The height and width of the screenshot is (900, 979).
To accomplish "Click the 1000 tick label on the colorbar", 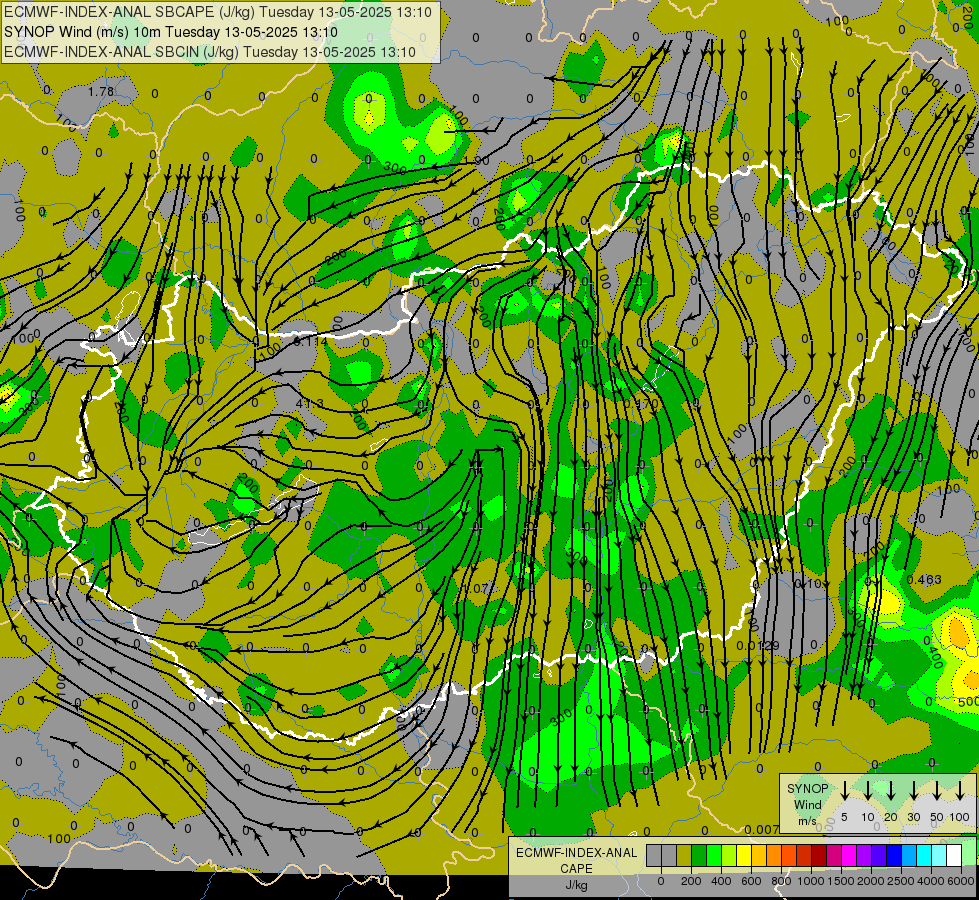I will 811,881.
